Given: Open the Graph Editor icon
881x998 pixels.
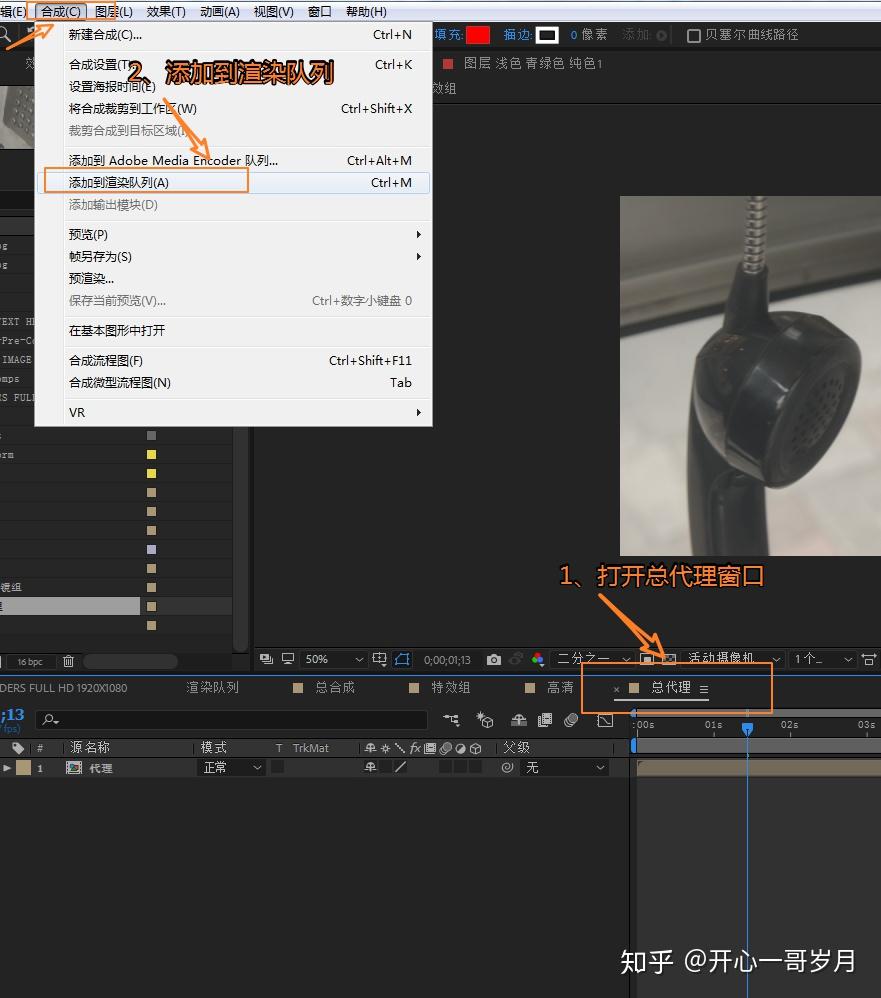Looking at the screenshot, I should [605, 720].
